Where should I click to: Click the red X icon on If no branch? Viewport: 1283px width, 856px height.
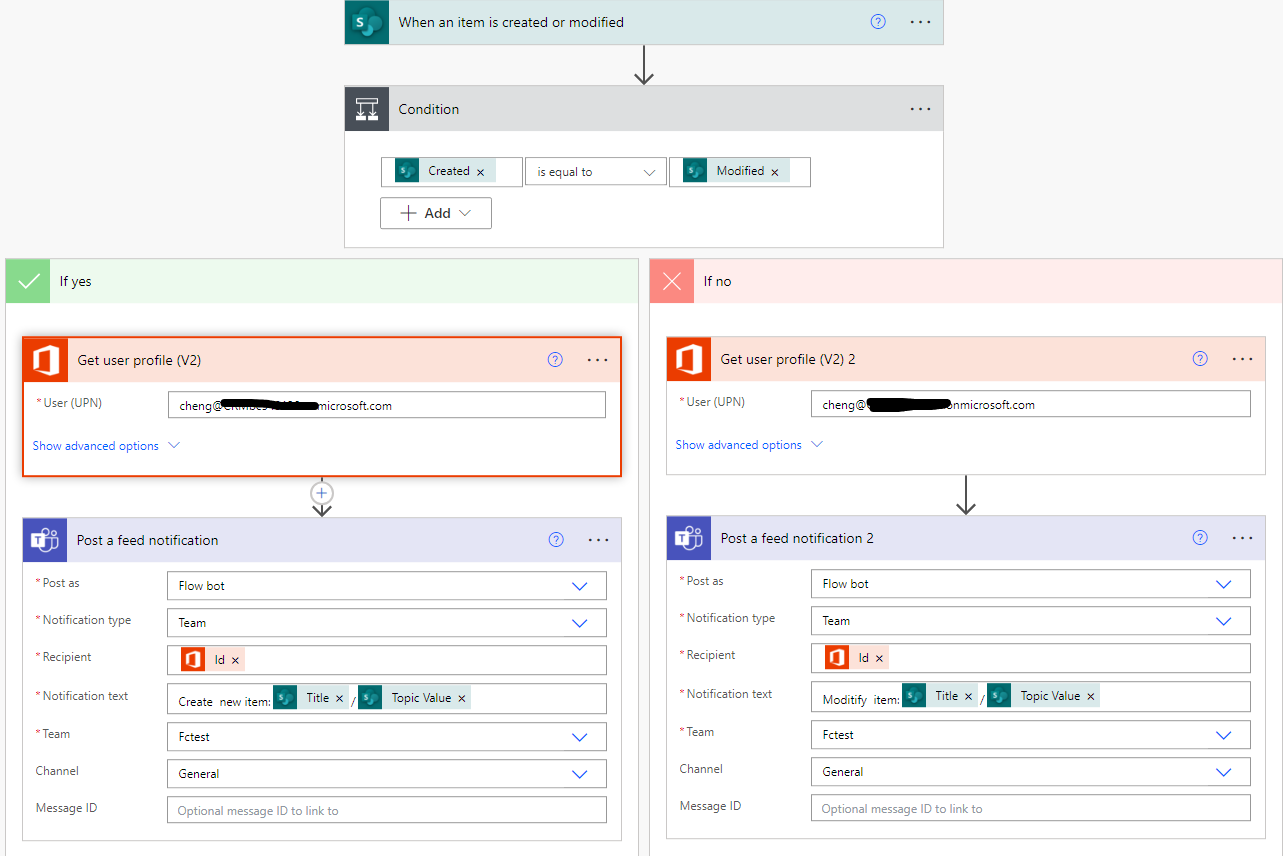click(x=671, y=281)
